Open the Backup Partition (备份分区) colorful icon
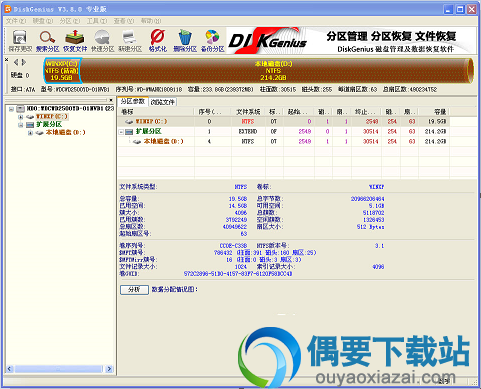The width and height of the screenshot is (481, 389). (x=212, y=41)
